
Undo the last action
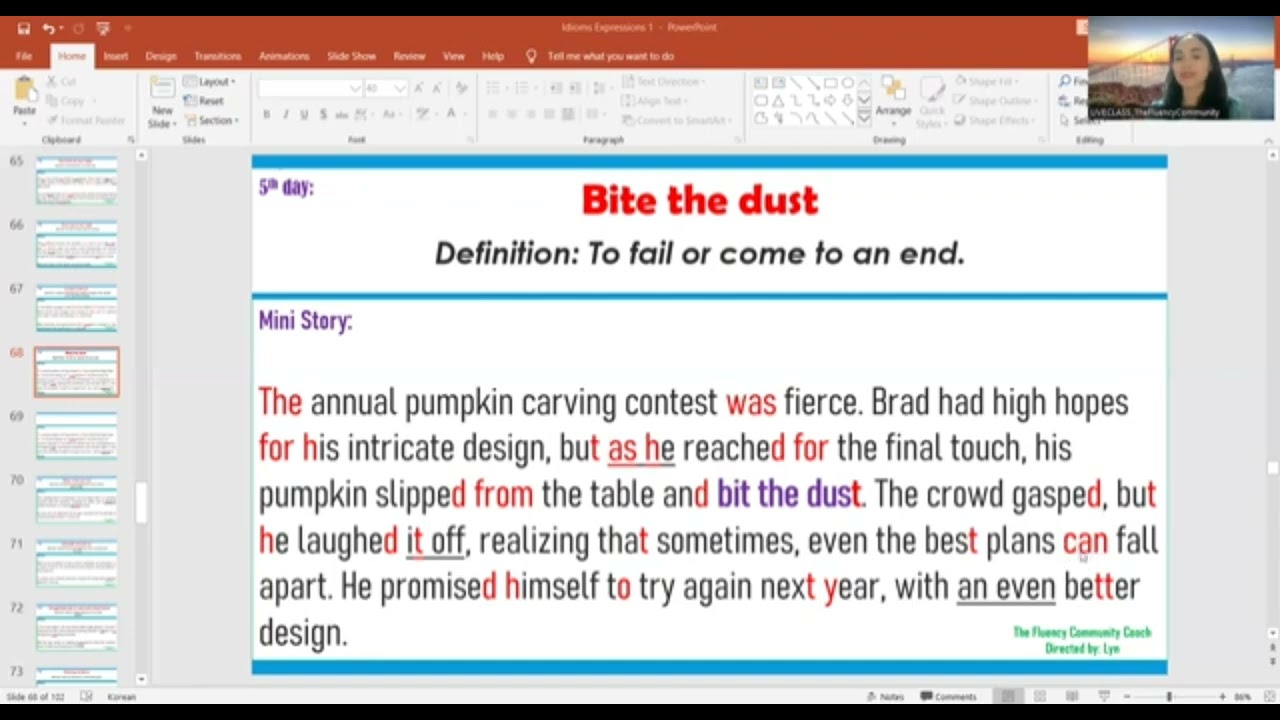pyautogui.click(x=47, y=28)
